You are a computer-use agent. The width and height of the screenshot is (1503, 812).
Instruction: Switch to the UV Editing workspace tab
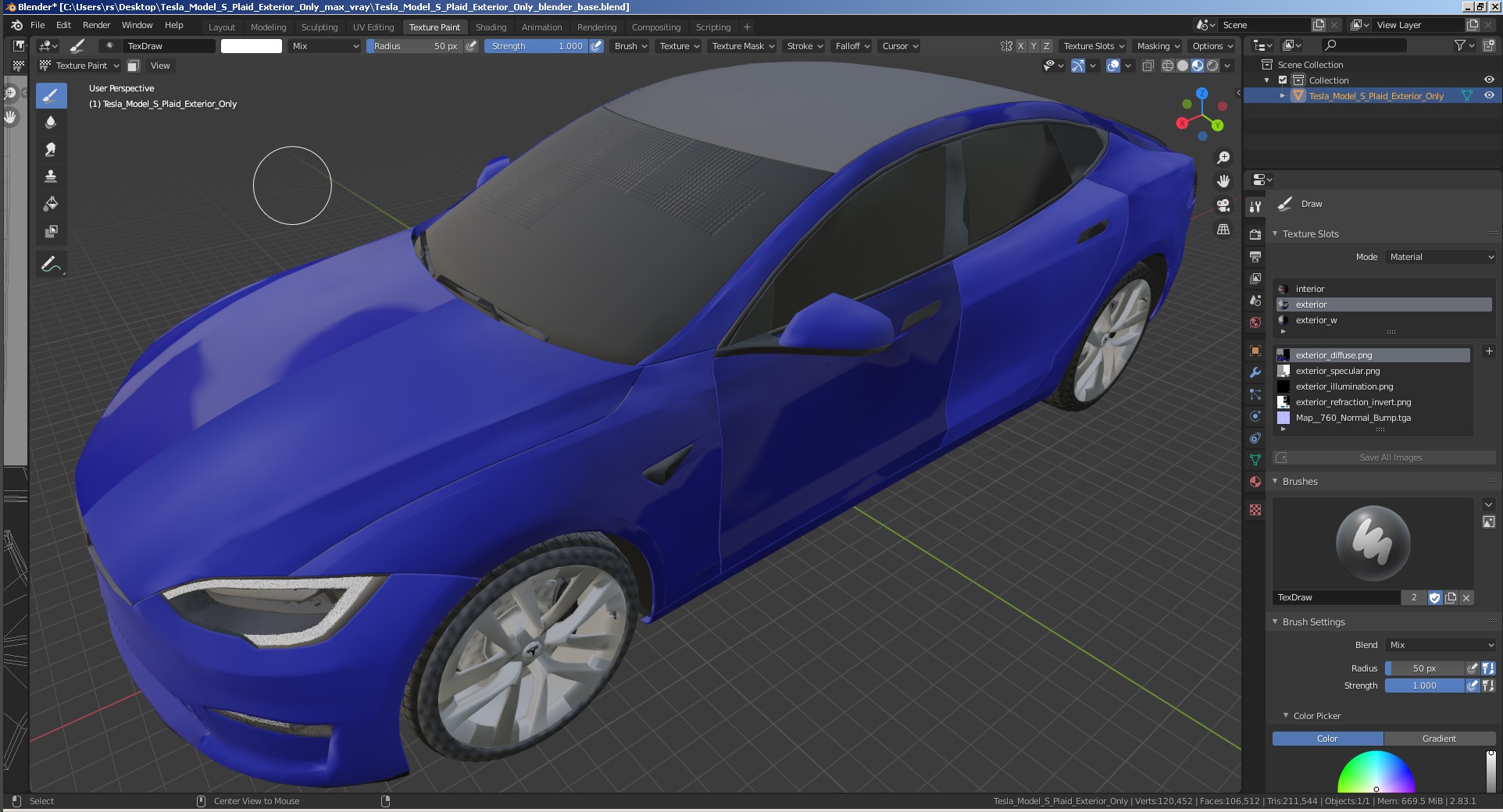point(373,27)
